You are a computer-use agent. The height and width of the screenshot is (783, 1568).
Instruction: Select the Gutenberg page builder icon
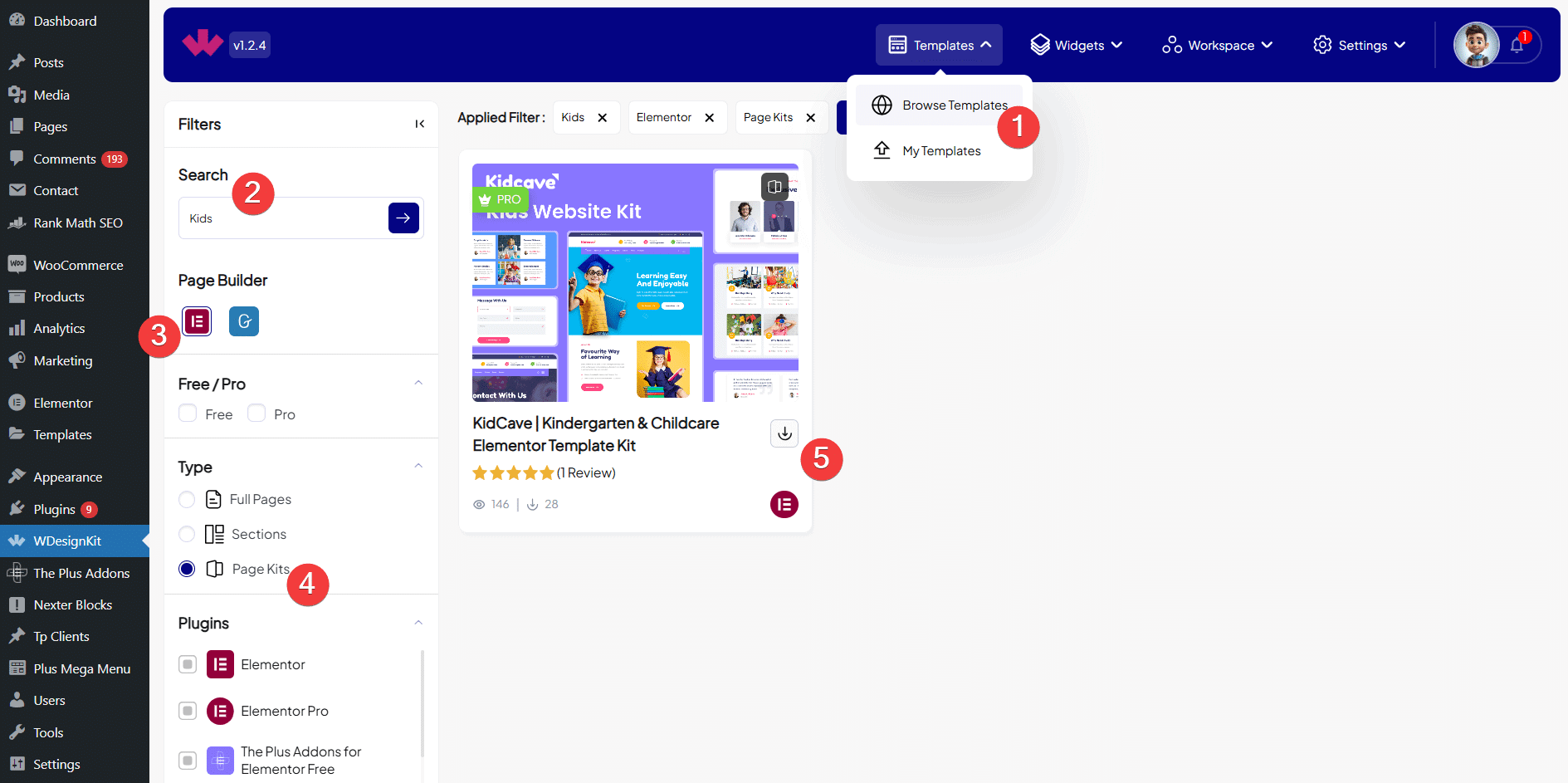click(244, 321)
